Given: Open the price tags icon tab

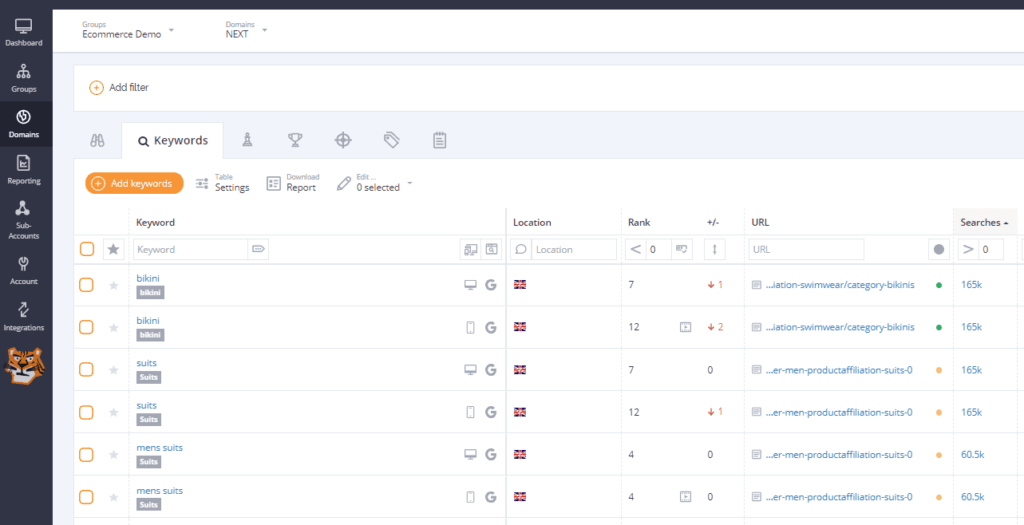Looking at the screenshot, I should 391,140.
